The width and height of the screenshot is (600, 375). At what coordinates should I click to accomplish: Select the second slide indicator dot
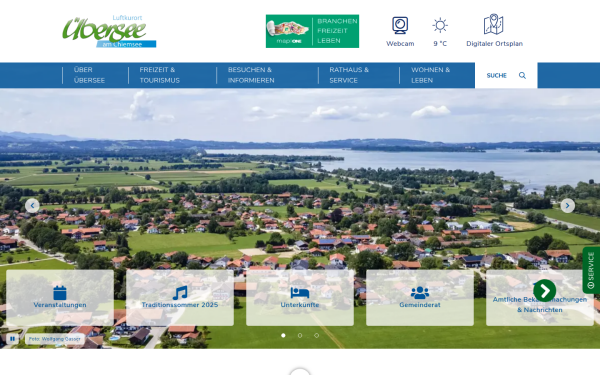click(x=300, y=335)
